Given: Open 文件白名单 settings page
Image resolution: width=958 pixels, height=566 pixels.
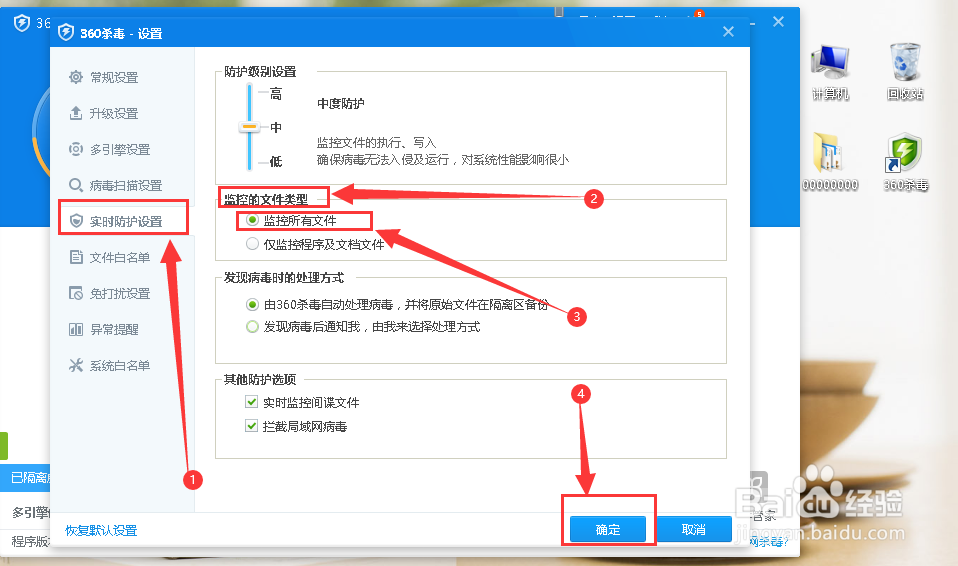Looking at the screenshot, I should (120, 258).
